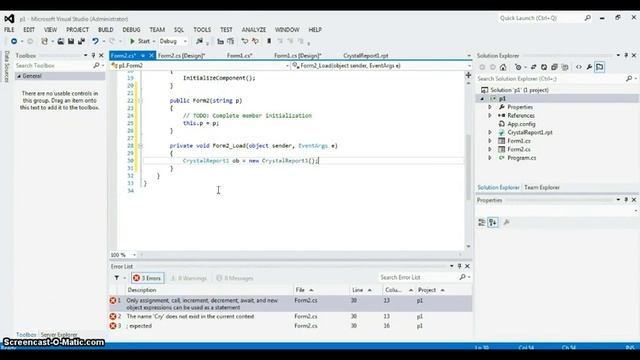Viewport: 640px width, 360px height.
Task: Switch to Form2.cs [Design] tab
Action: (x=181, y=56)
